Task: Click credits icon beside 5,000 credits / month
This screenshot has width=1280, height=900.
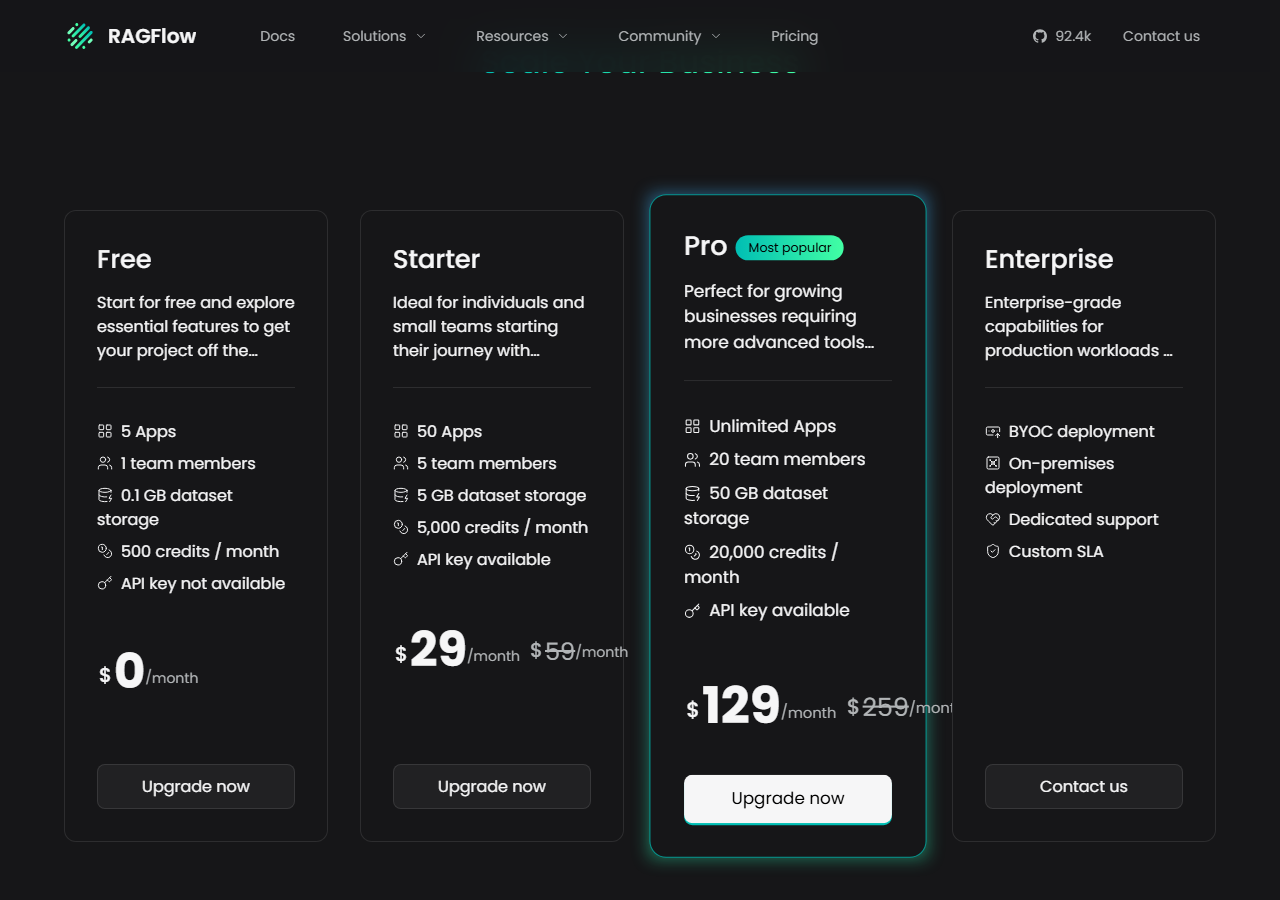Action: click(401, 527)
